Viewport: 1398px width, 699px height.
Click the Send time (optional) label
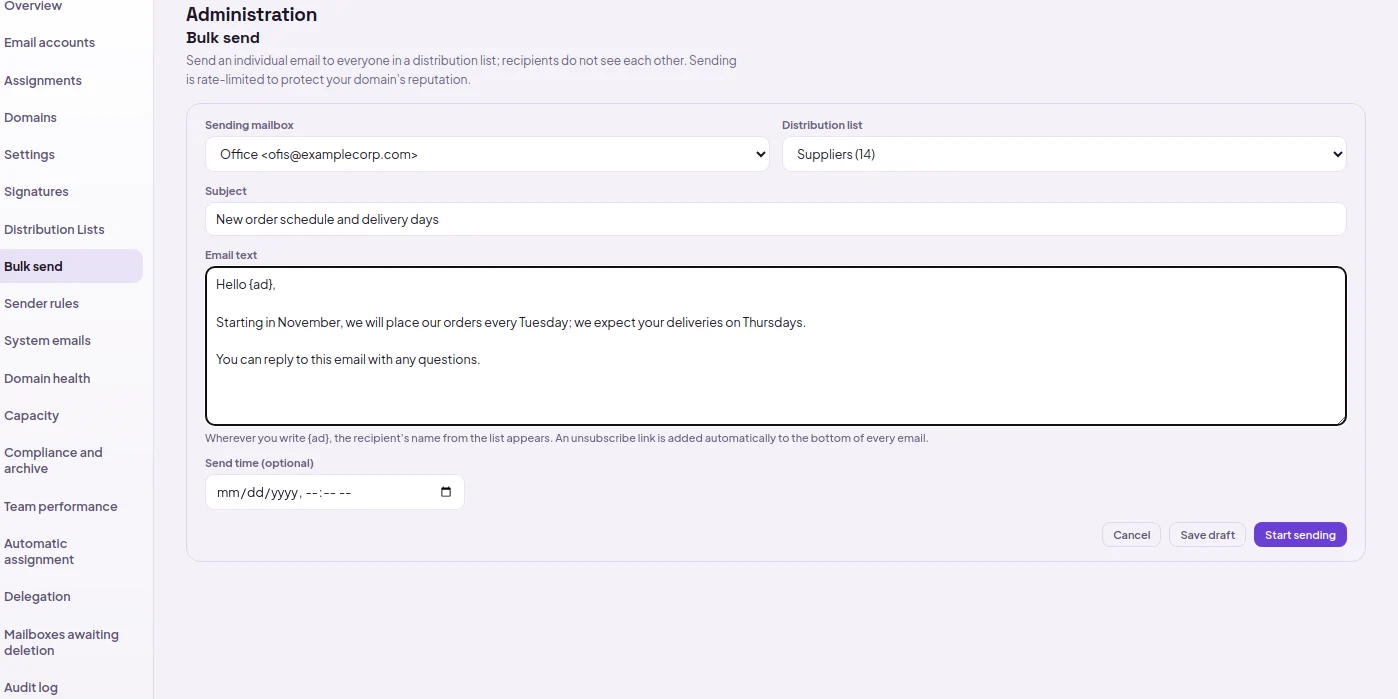point(259,463)
